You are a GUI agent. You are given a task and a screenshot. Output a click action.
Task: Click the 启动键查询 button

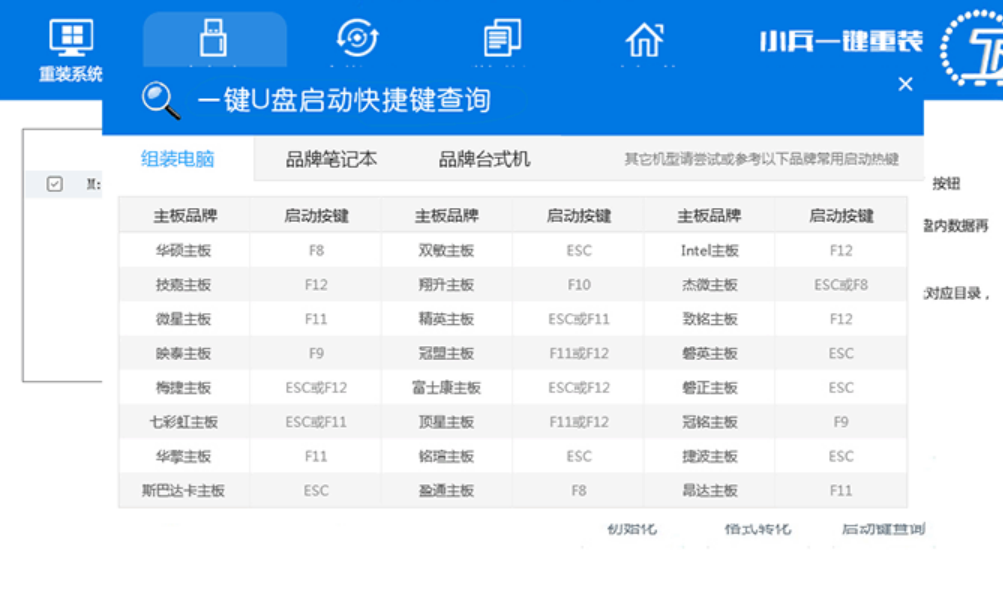click(x=882, y=528)
